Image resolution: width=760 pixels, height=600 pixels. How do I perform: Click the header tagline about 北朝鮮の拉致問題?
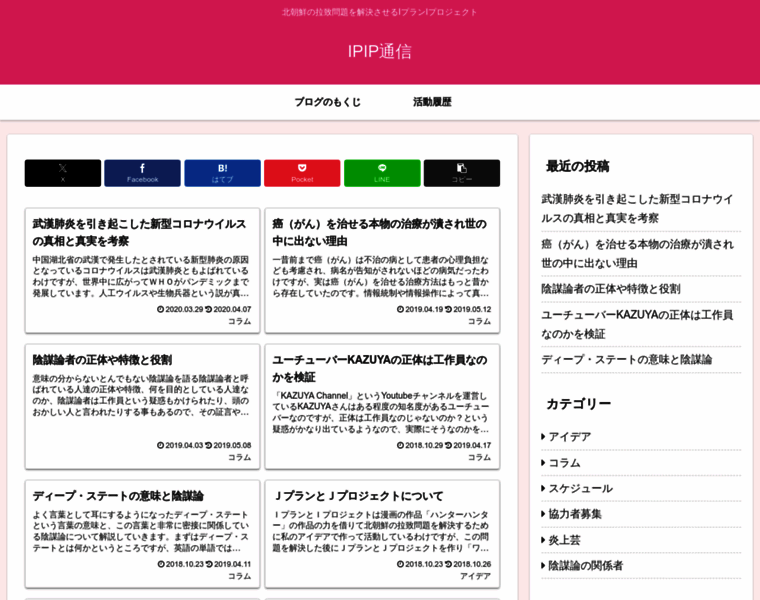pos(380,12)
